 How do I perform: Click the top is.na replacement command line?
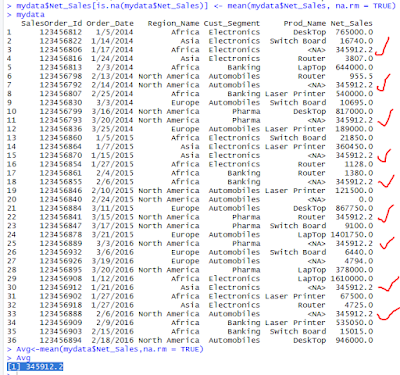(x=201, y=6)
